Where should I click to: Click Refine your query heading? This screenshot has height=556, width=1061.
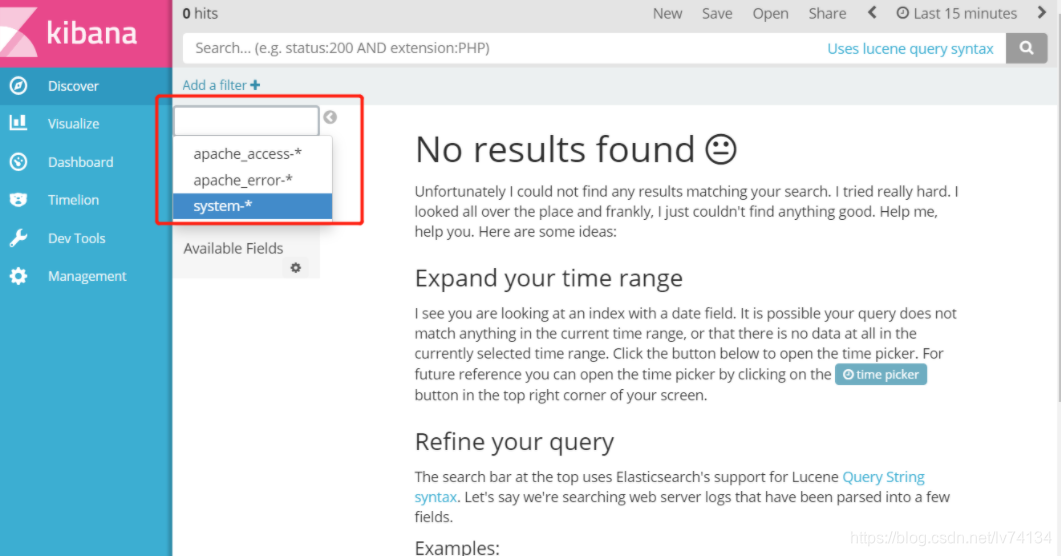coord(514,442)
